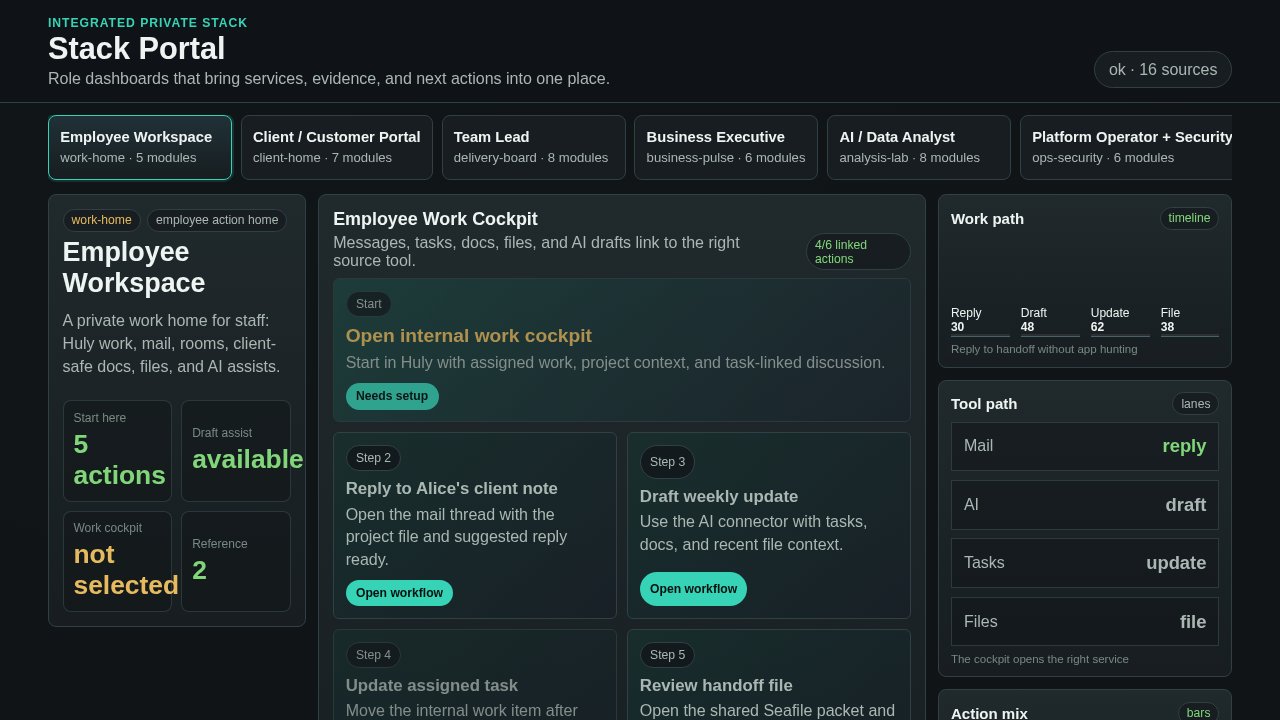Image resolution: width=1280 pixels, height=720 pixels.
Task: Select the Files file lane
Action: 1085,622
